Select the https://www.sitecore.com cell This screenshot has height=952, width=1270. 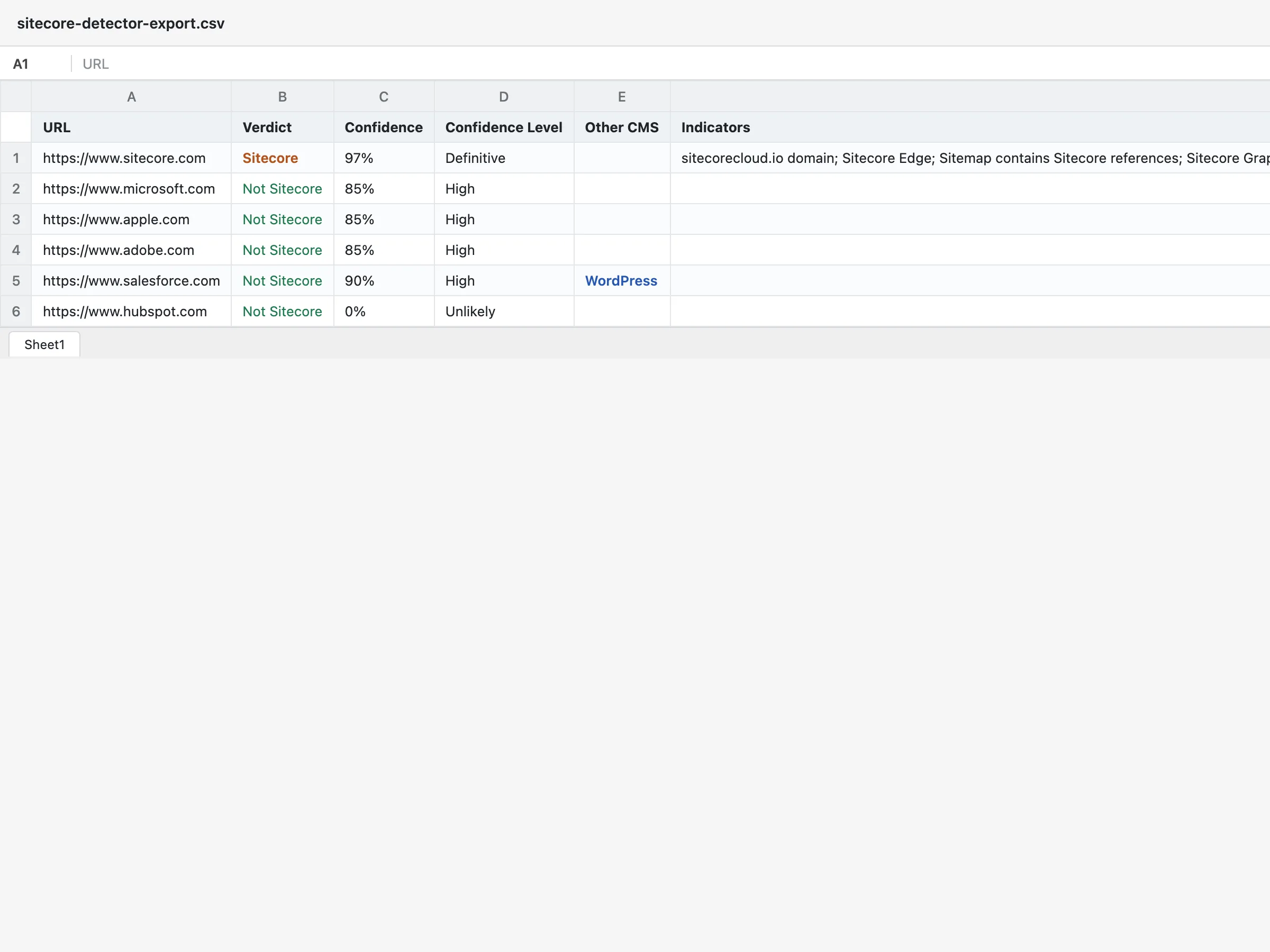coord(131,158)
